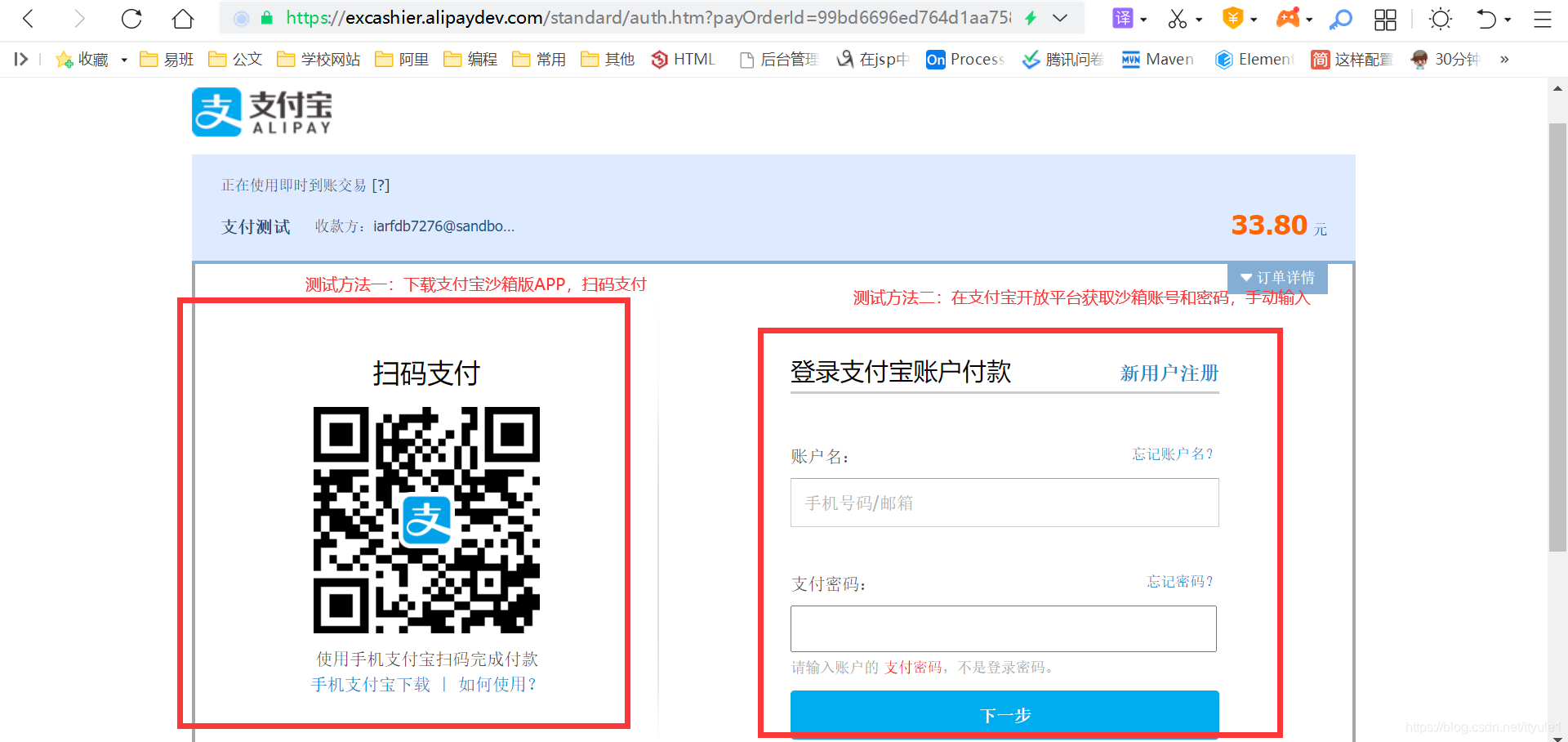
Task: Open the browser home page
Action: [x=183, y=19]
